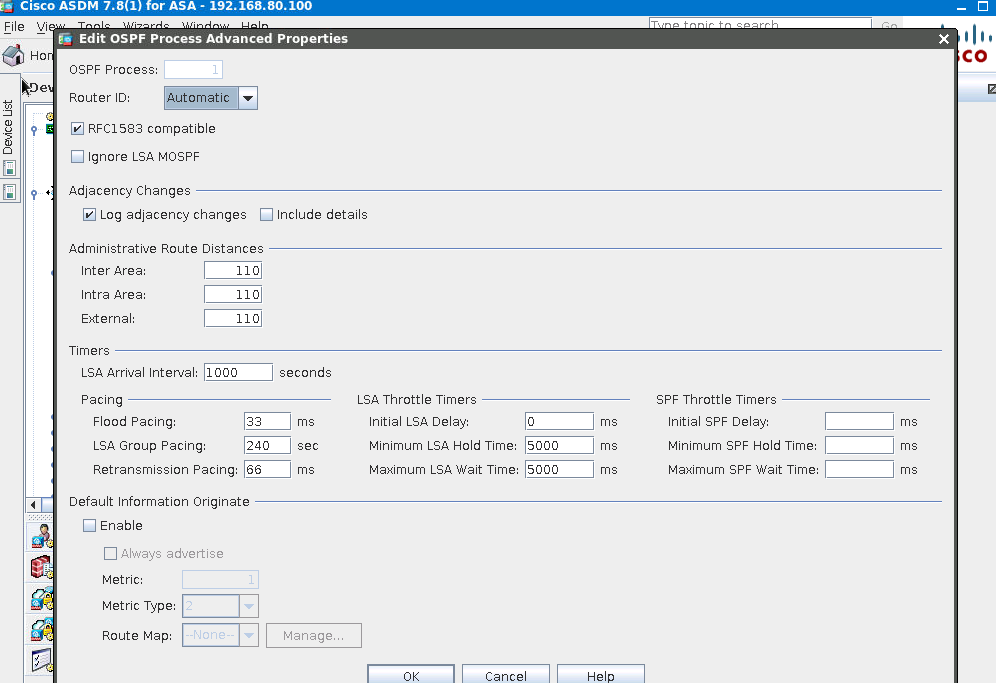Click first panel icon below Device List tab
The width and height of the screenshot is (996, 683).
10,168
